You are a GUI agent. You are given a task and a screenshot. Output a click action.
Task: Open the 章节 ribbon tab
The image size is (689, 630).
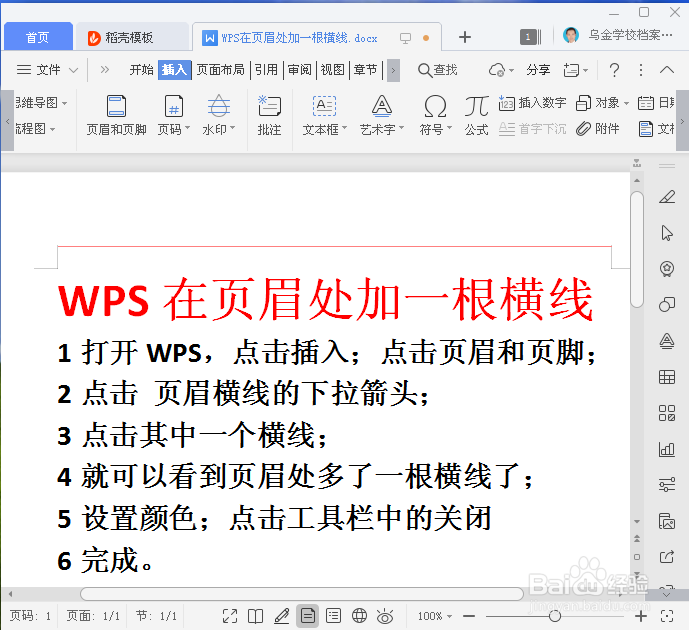click(366, 70)
